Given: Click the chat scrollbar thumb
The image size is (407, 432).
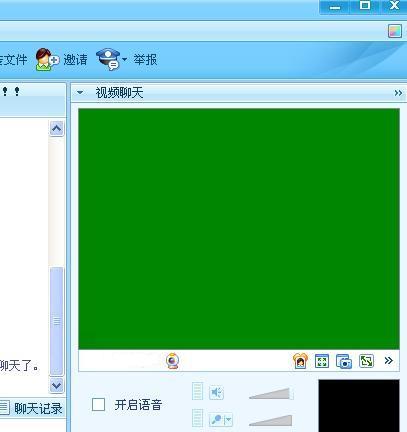Looking at the screenshot, I should (x=56, y=321).
